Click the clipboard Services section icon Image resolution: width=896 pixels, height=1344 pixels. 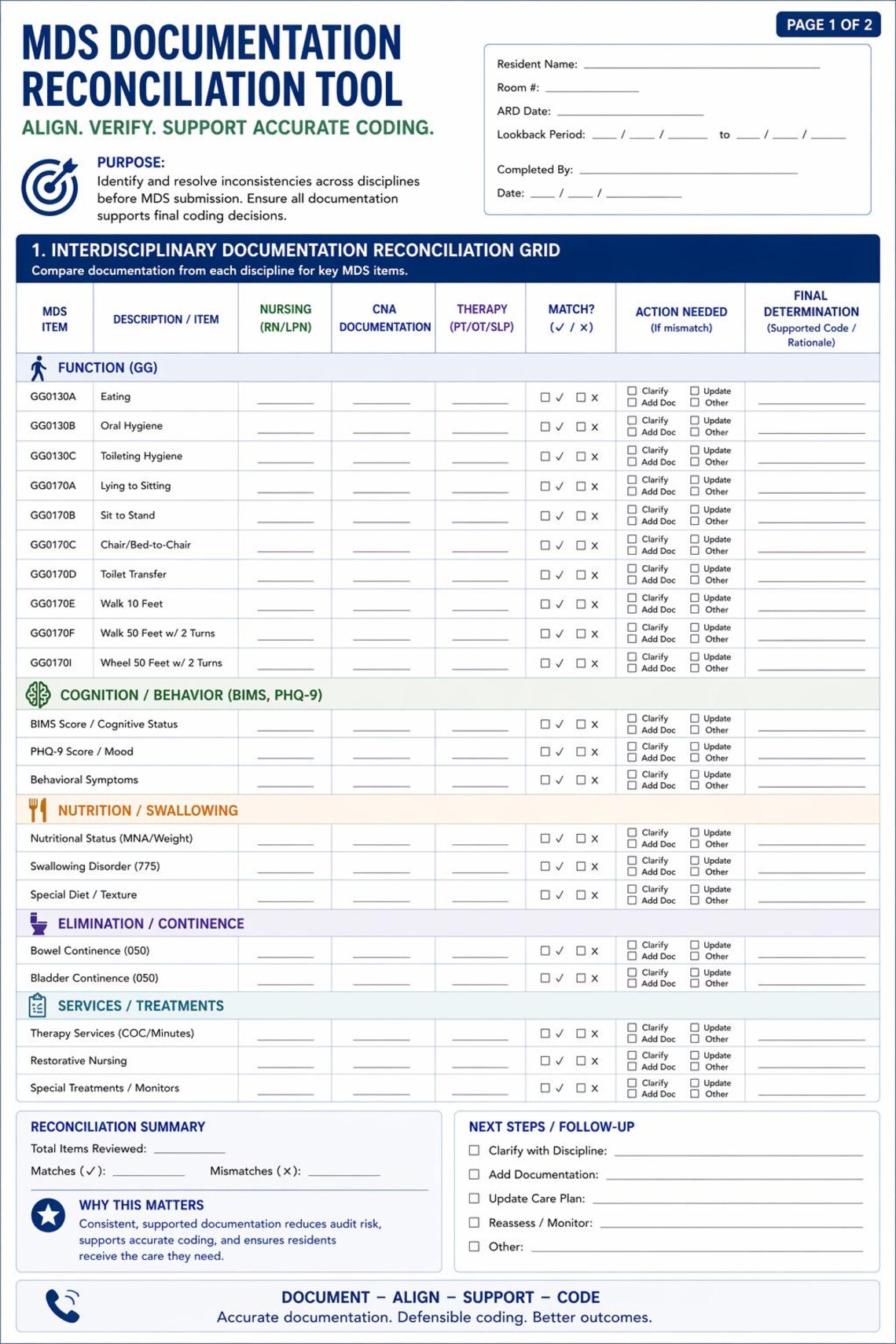37,1005
